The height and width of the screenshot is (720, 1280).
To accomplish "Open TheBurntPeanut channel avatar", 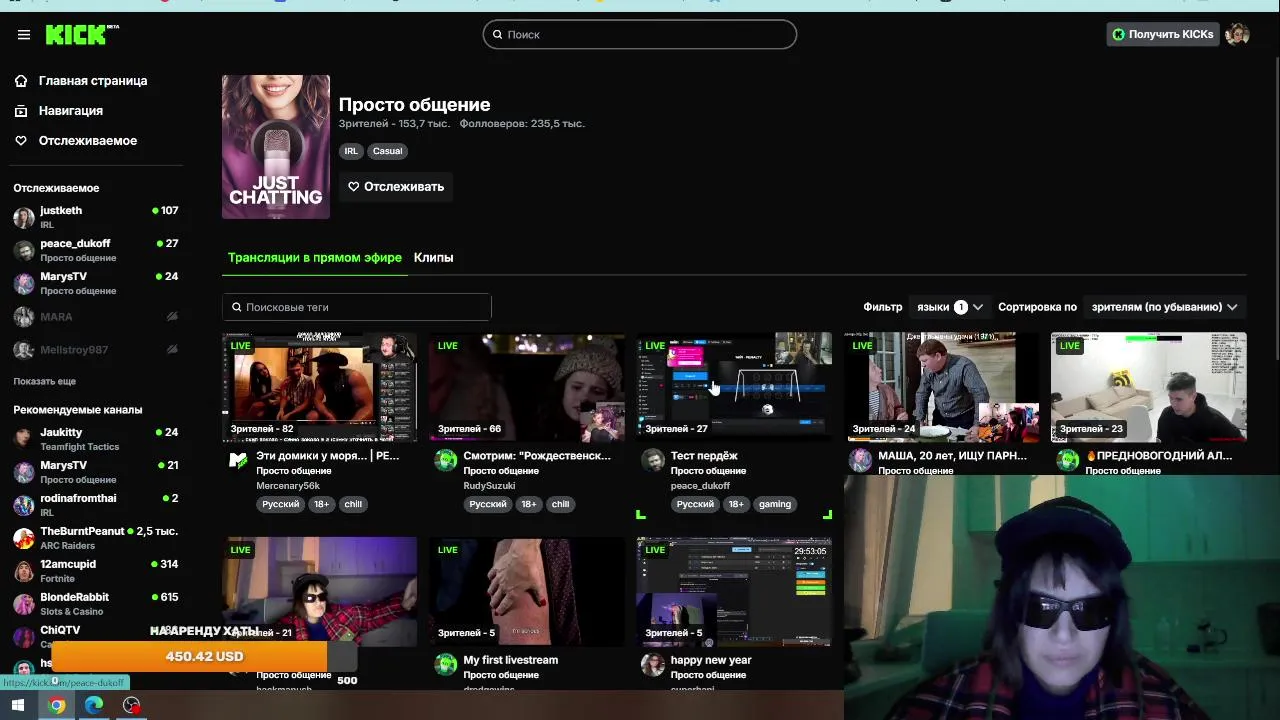I will 24,538.
